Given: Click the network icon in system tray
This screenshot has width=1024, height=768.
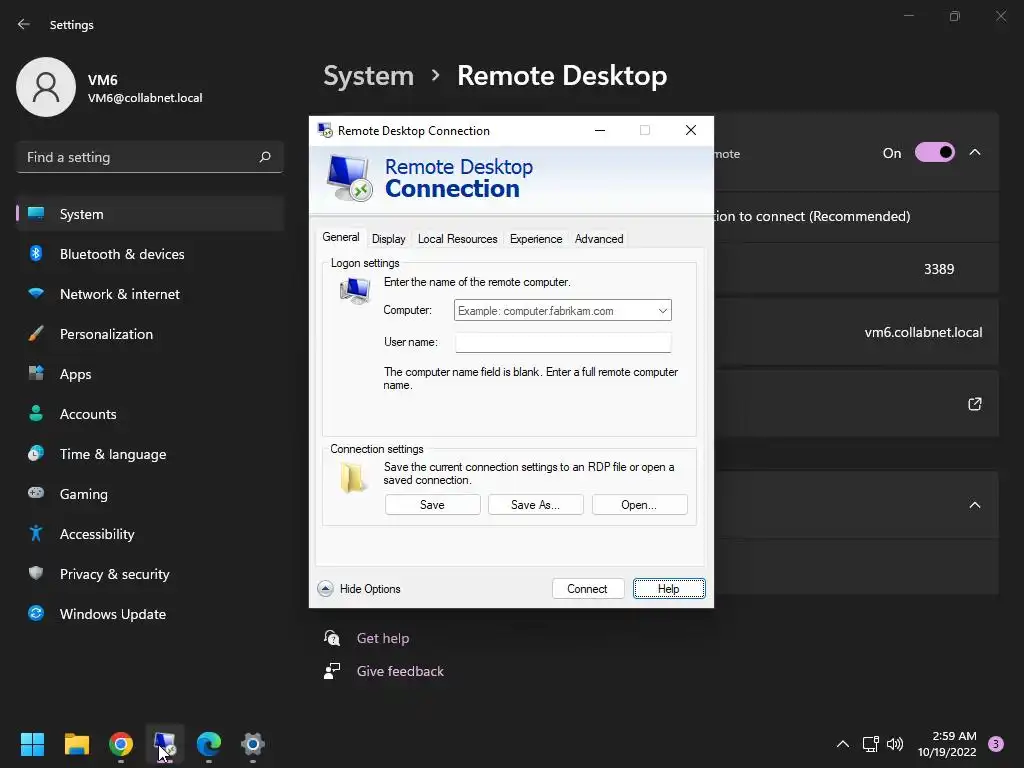Looking at the screenshot, I should [870, 744].
